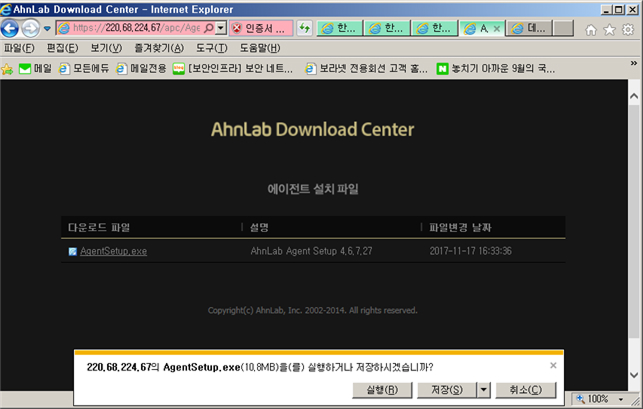This screenshot has width=643, height=409.
Task: Click the 파일변경 날짜 column header
Action: click(x=460, y=227)
